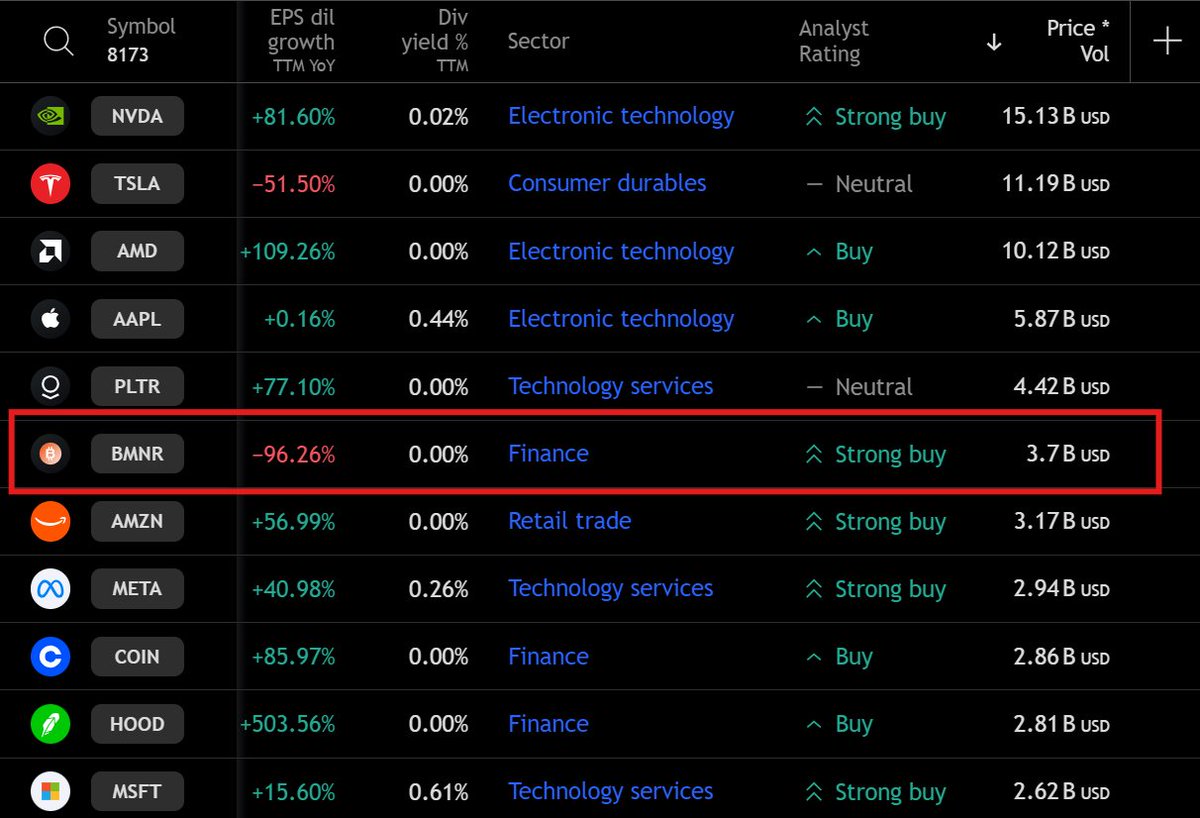Click the NVIDIA logo icon
1200x818 pixels.
click(x=50, y=116)
